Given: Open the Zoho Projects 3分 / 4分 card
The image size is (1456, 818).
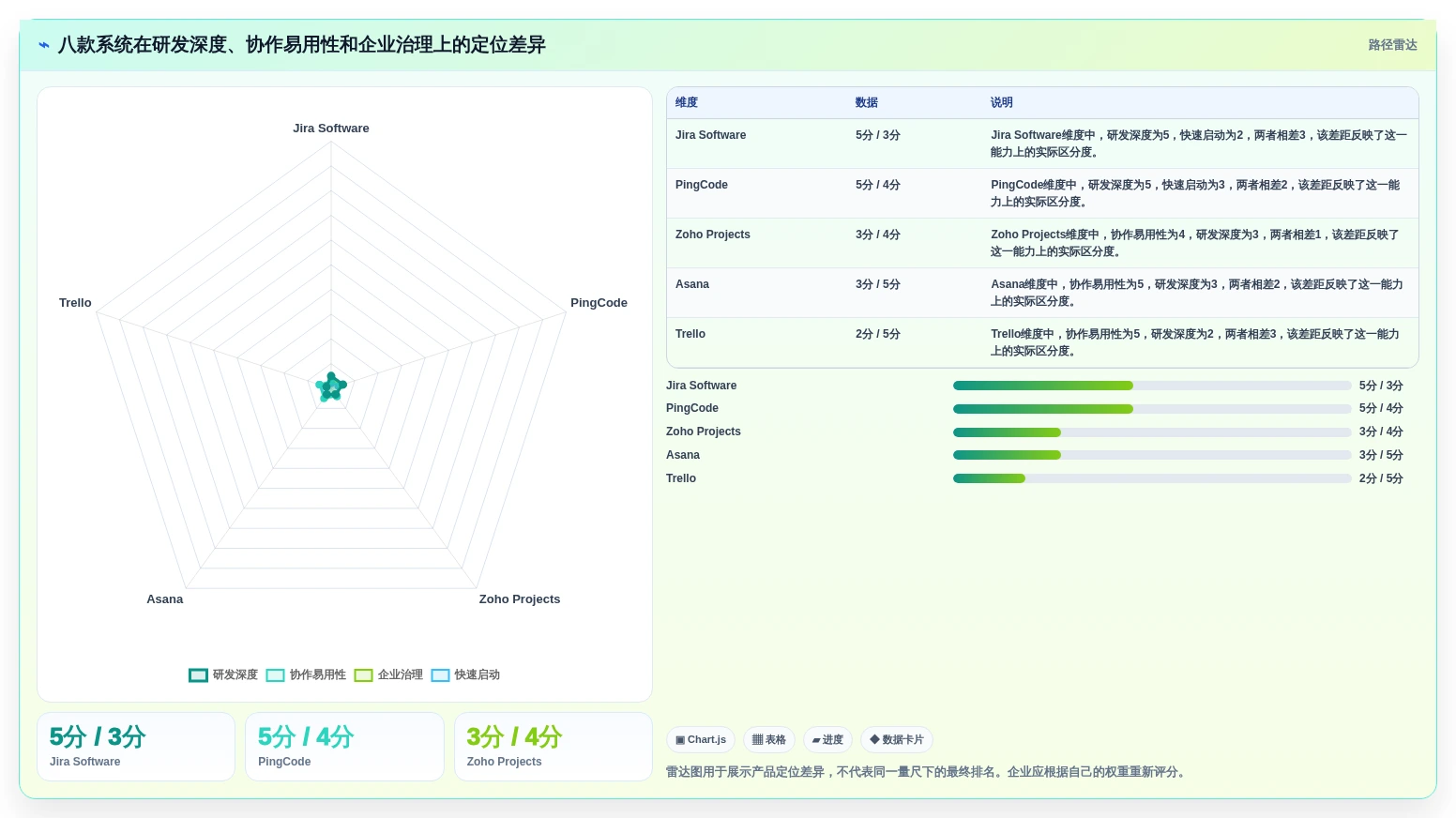Looking at the screenshot, I should [x=554, y=747].
